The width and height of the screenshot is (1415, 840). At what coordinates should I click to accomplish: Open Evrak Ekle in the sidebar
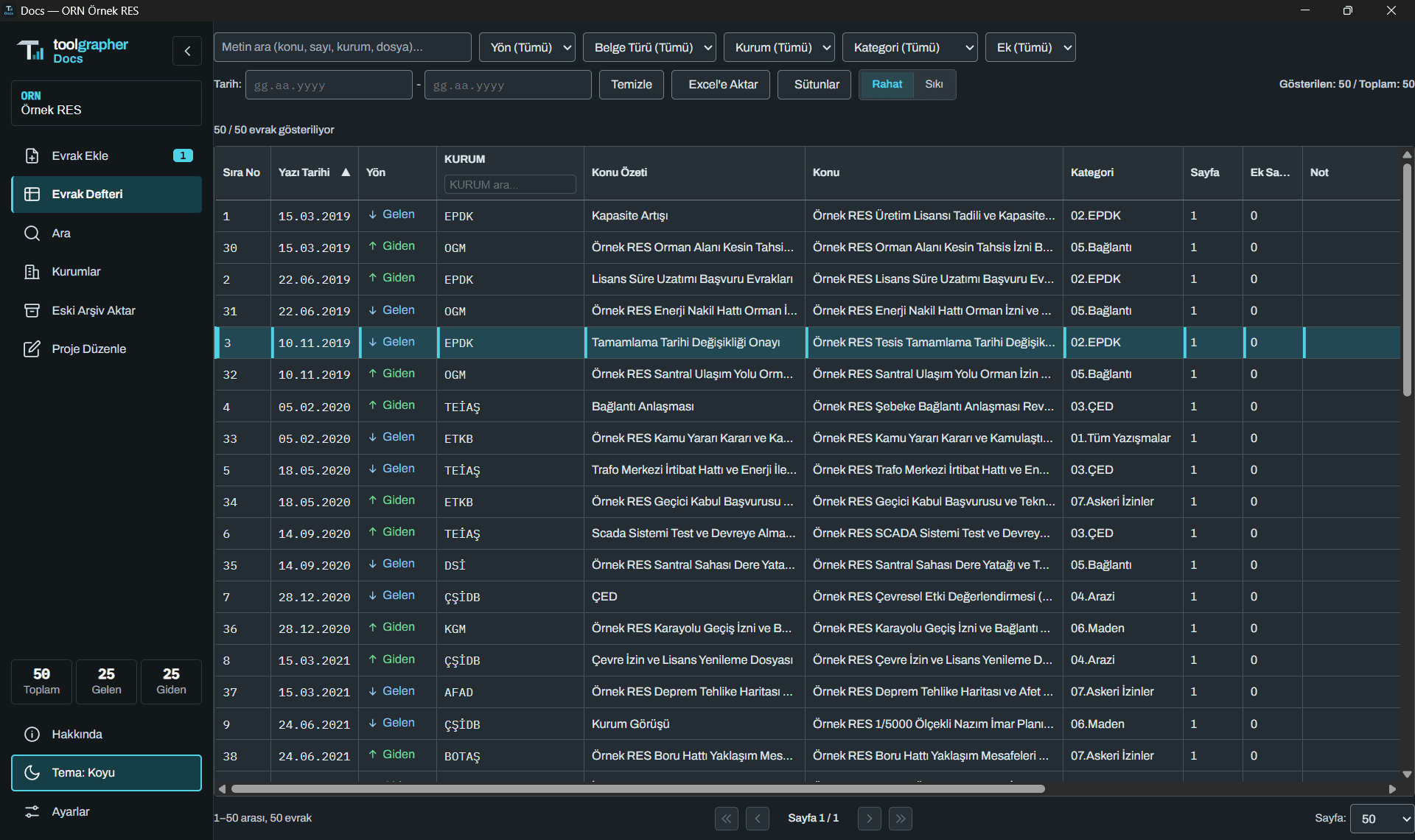(x=107, y=155)
